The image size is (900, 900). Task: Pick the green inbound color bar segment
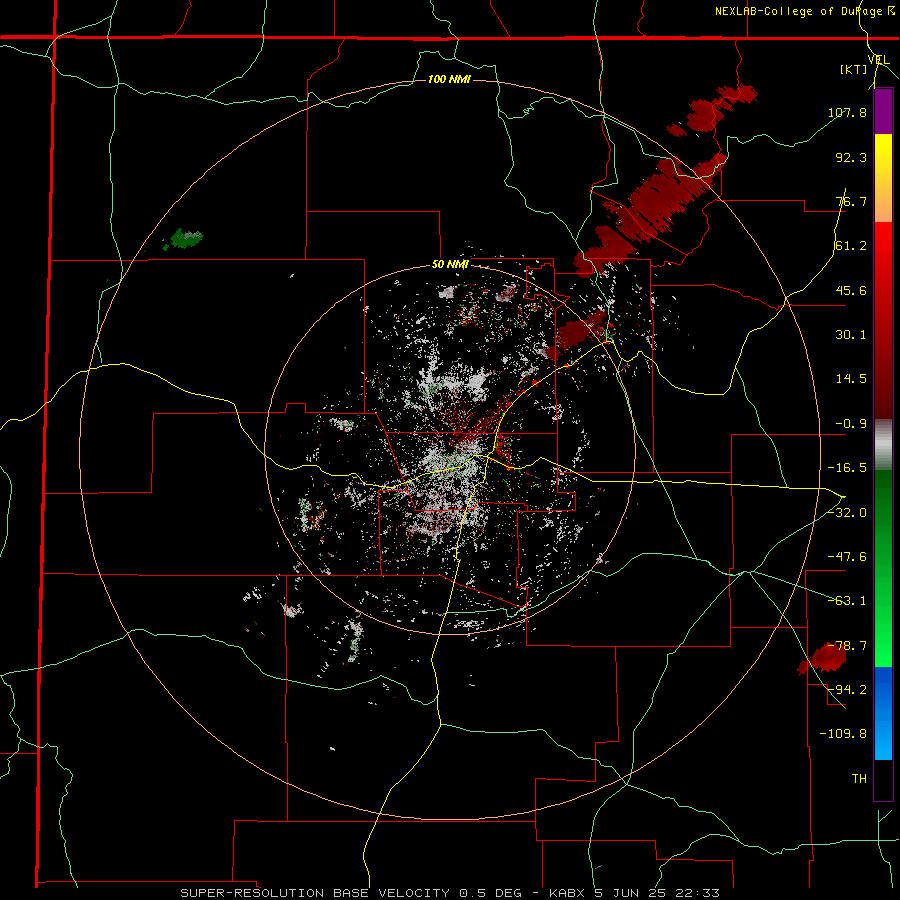(x=883, y=568)
